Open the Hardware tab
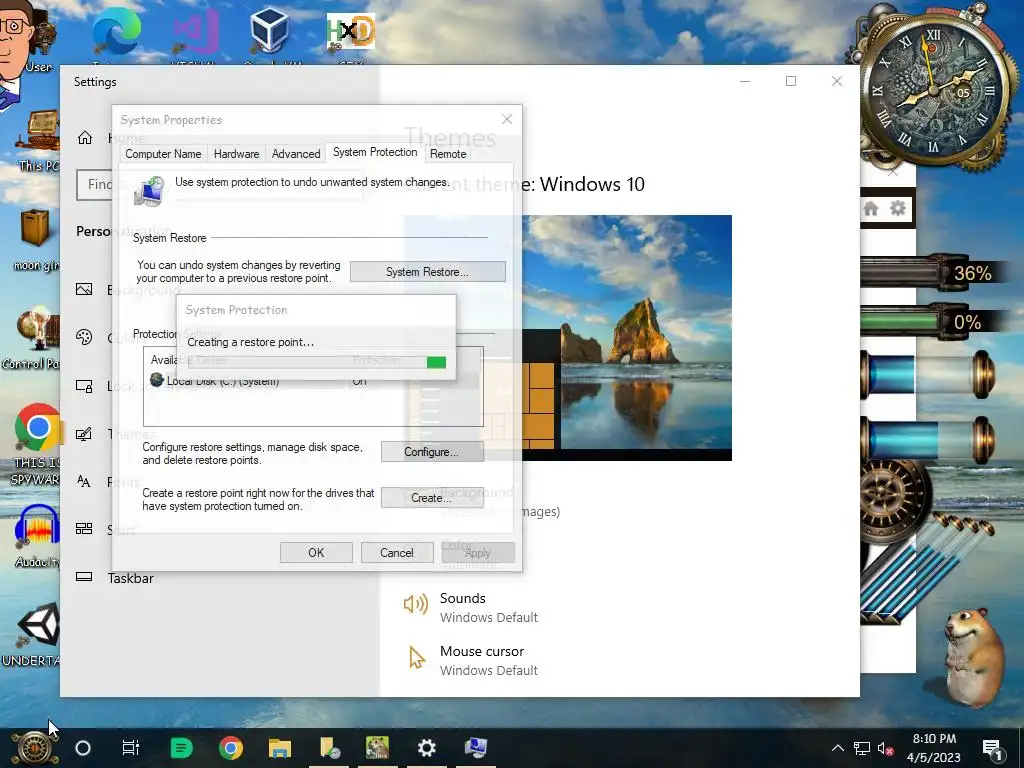The height and width of the screenshot is (768, 1024). [x=236, y=153]
